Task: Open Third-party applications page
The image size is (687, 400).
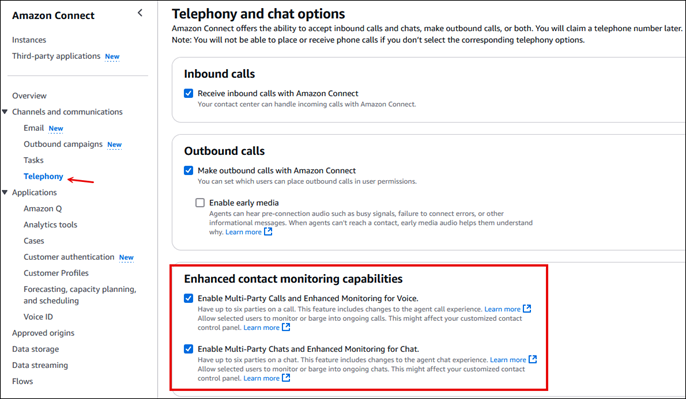Action: pos(56,56)
